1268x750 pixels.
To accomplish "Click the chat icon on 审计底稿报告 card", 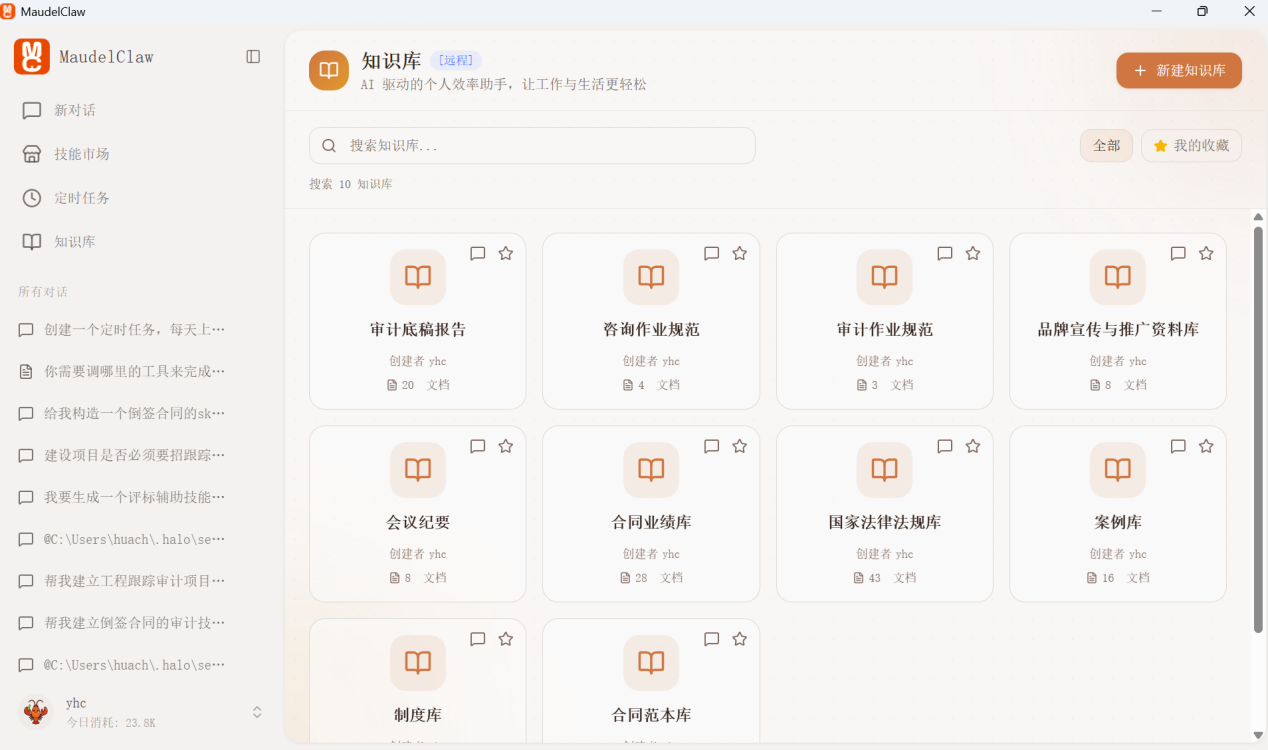I will coord(478,254).
